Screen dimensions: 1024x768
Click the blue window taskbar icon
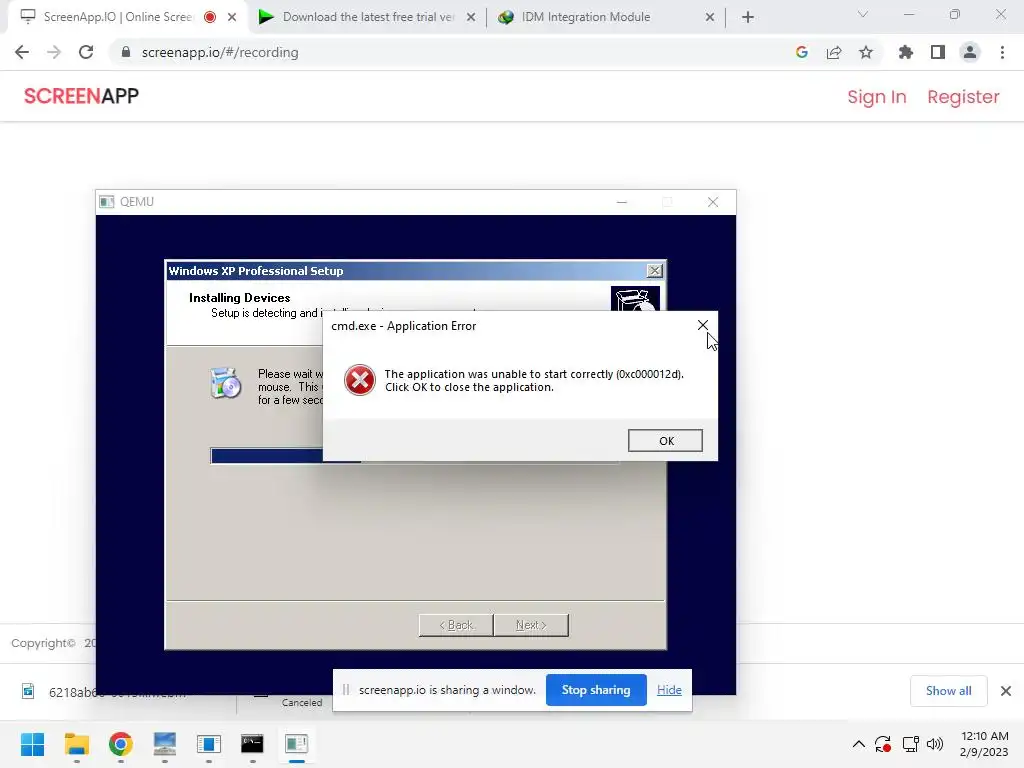point(208,744)
